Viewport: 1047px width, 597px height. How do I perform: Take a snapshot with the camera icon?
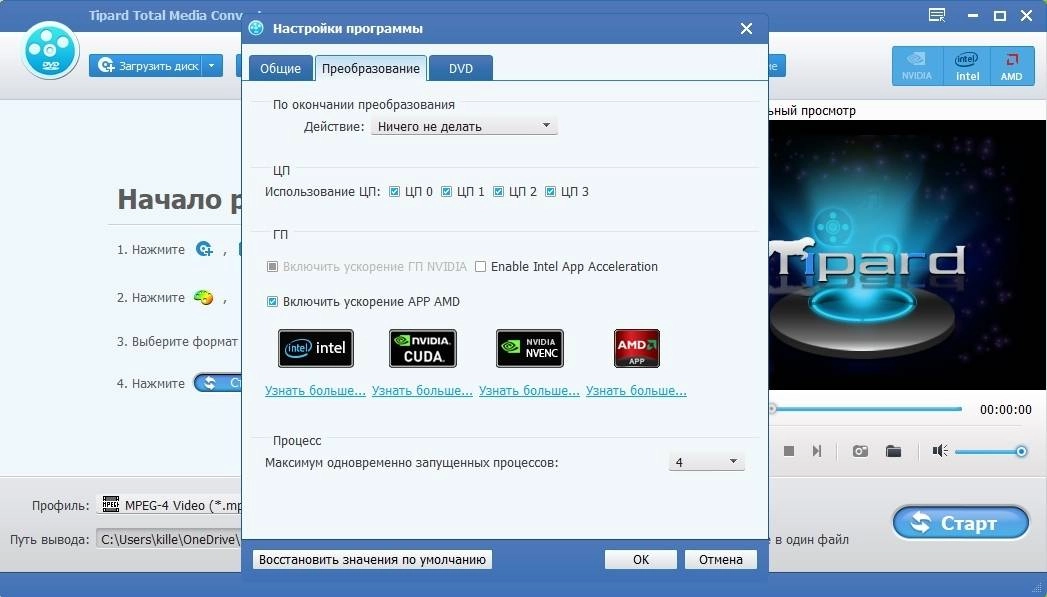point(860,451)
